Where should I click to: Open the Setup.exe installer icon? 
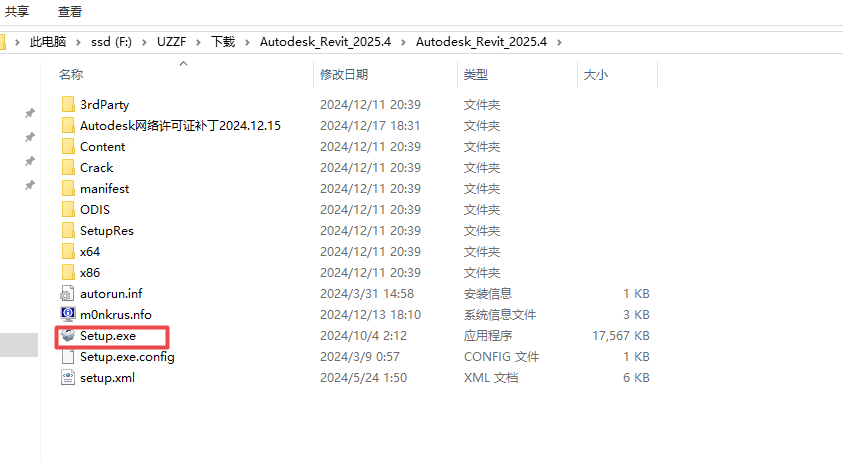click(68, 336)
